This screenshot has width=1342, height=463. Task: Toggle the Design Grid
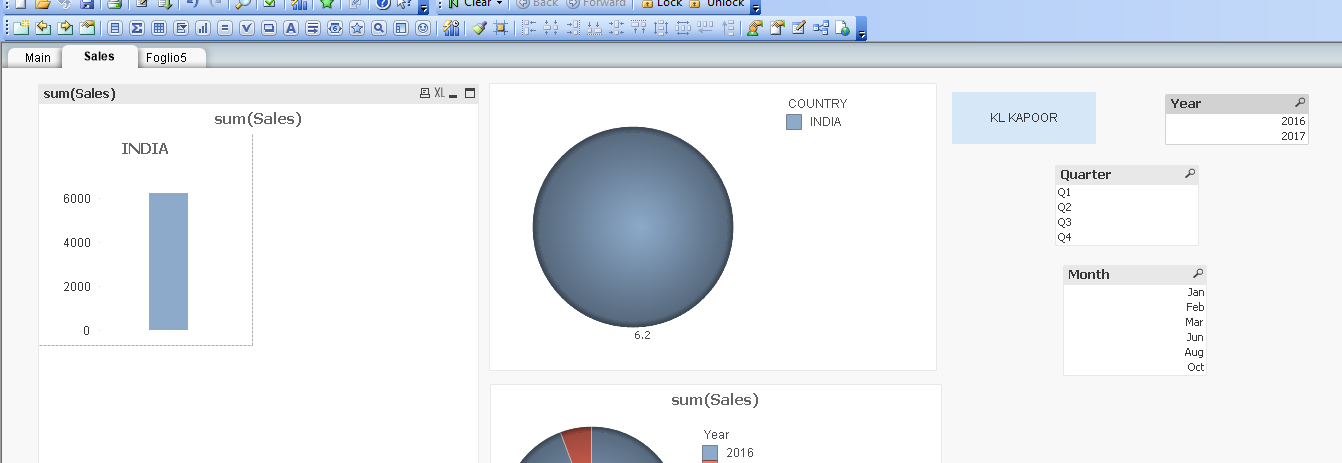coord(501,28)
